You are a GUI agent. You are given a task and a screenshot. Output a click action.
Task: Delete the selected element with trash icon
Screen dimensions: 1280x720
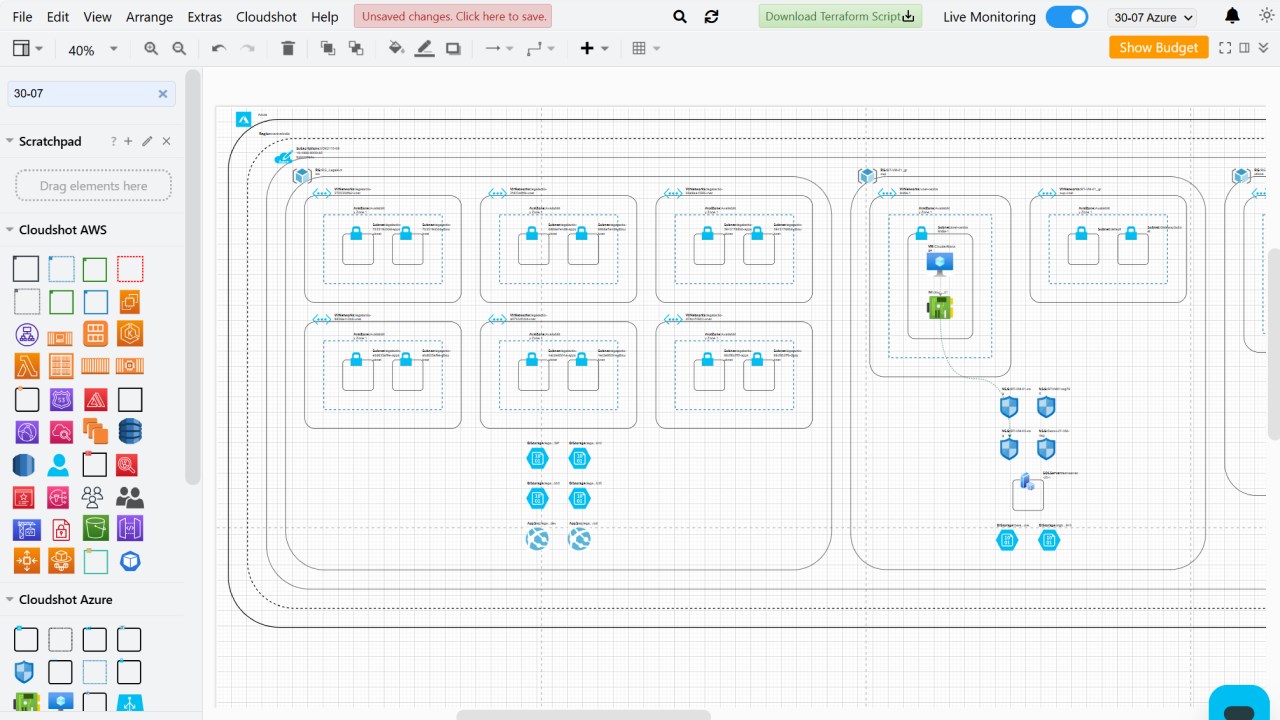(288, 48)
